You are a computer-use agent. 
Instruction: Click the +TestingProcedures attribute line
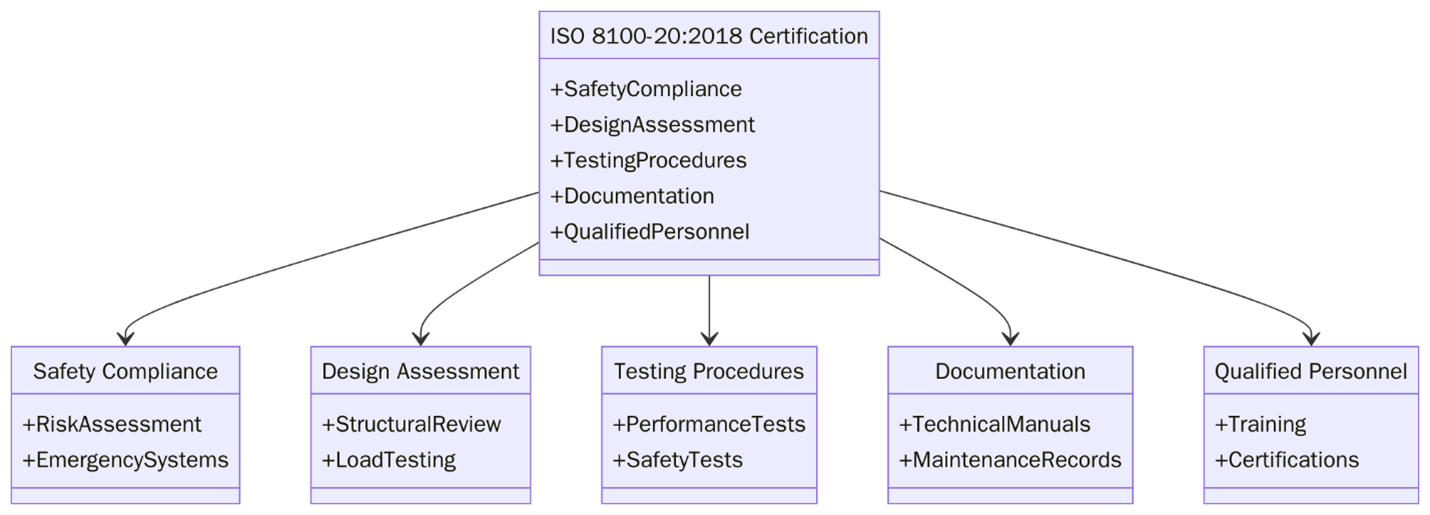coord(648,160)
